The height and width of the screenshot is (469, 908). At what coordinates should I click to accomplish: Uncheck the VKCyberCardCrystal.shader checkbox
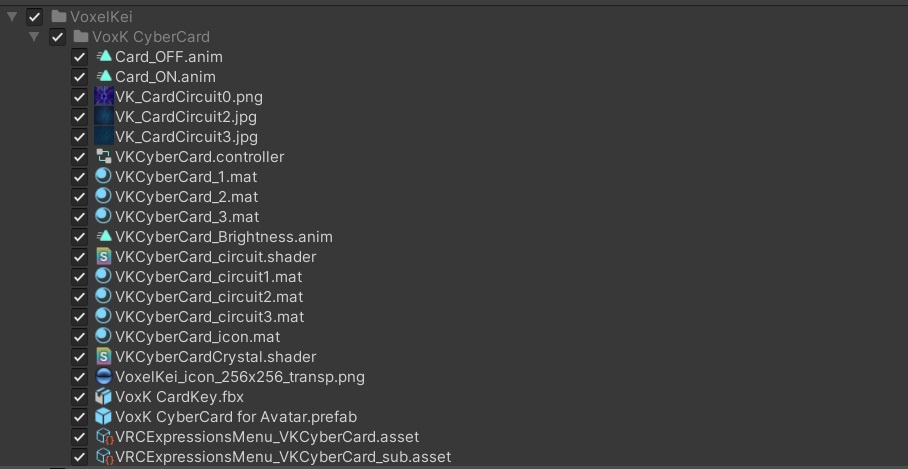click(80, 357)
